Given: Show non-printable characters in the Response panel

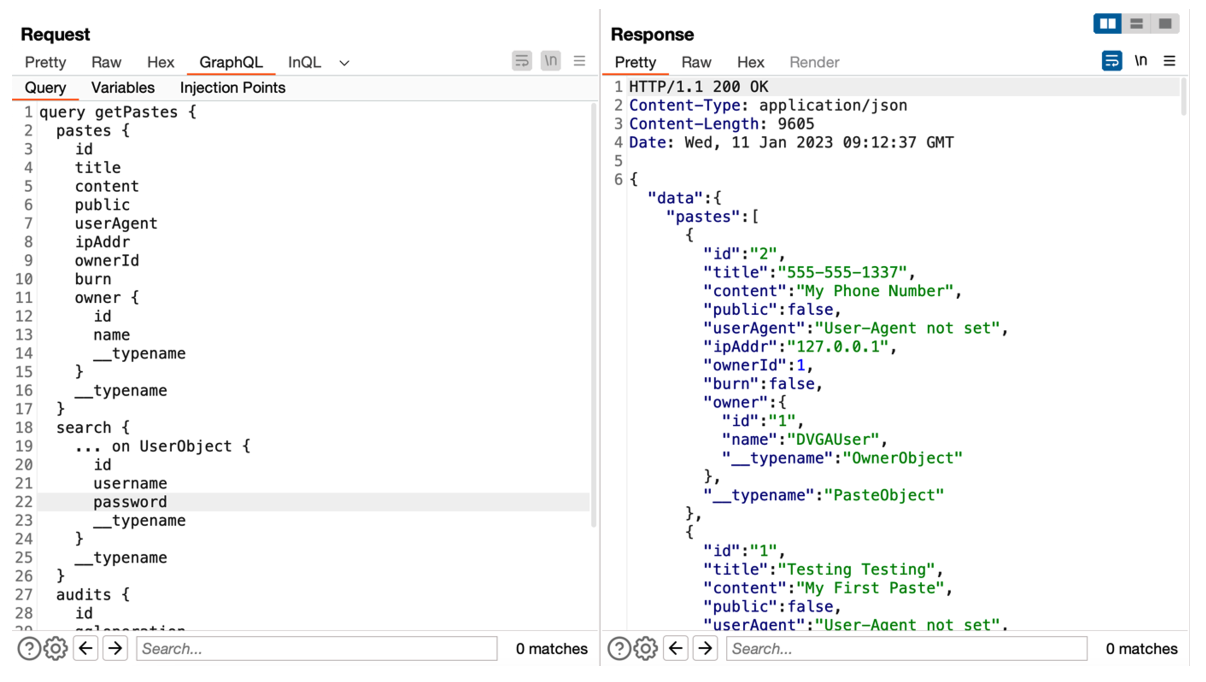Looking at the screenshot, I should [1141, 62].
